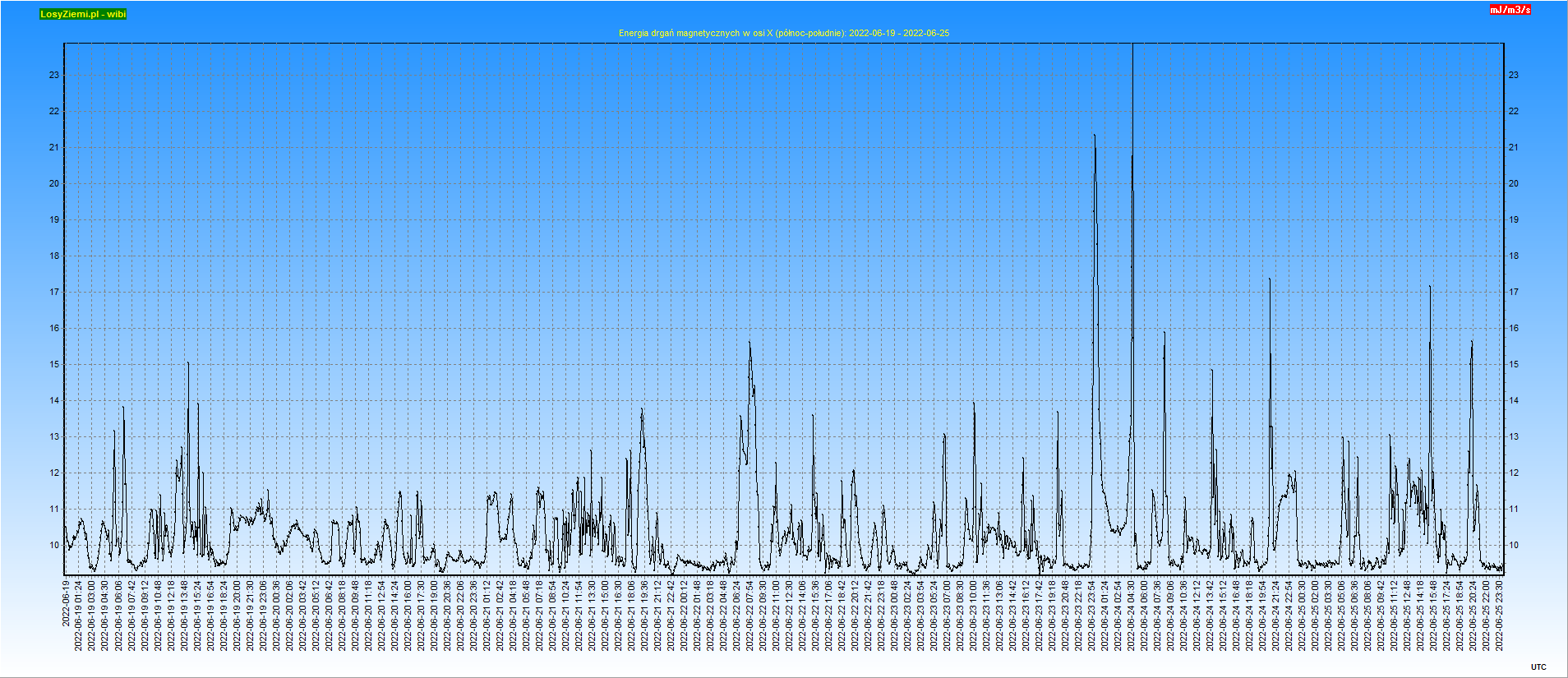Viewport: 1568px width, 678px height.
Task: Click the 17 value on left axis
Action: tap(54, 292)
